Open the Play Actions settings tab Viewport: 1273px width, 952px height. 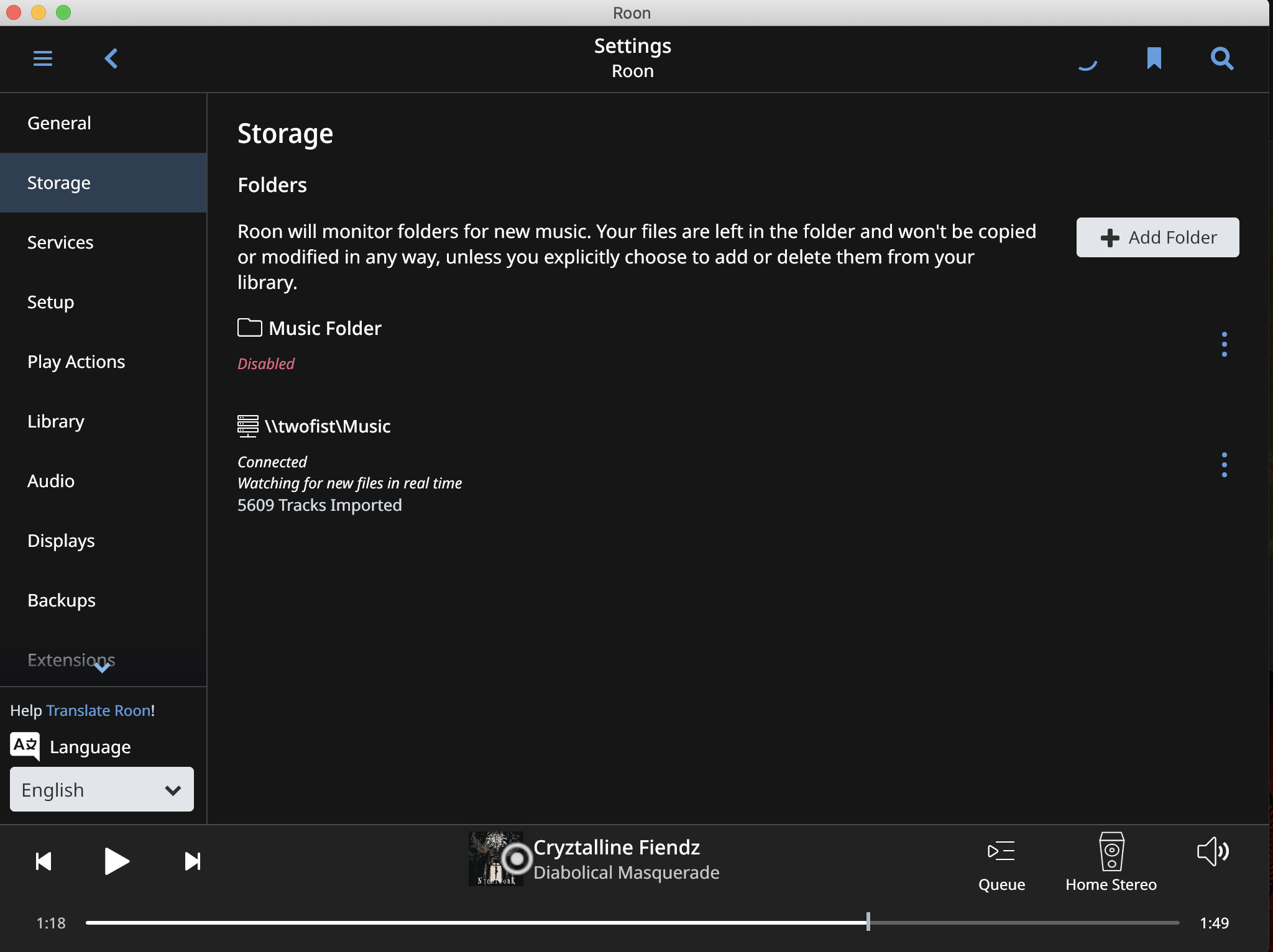103,362
